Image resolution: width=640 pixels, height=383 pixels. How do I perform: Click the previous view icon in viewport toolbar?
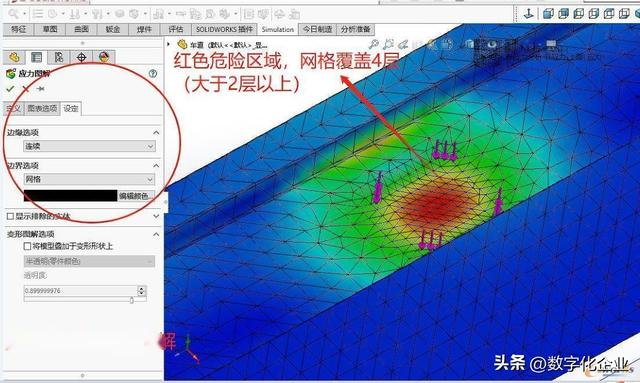[x=403, y=44]
